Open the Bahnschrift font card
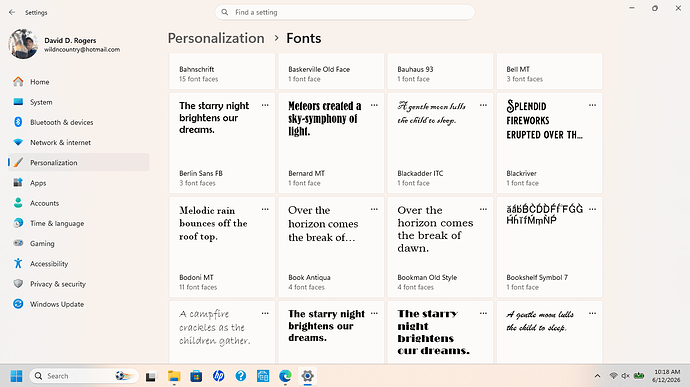The width and height of the screenshot is (690, 387). click(x=222, y=71)
